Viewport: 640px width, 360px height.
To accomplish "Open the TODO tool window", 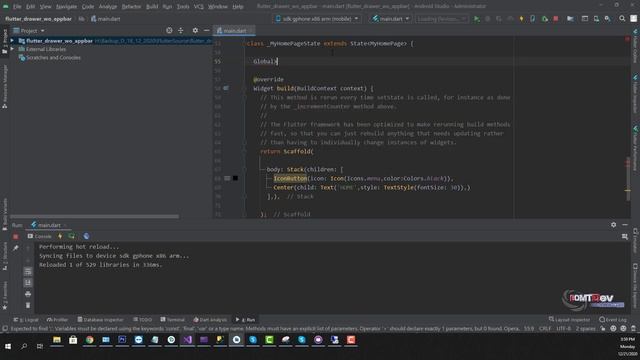I will (142, 320).
